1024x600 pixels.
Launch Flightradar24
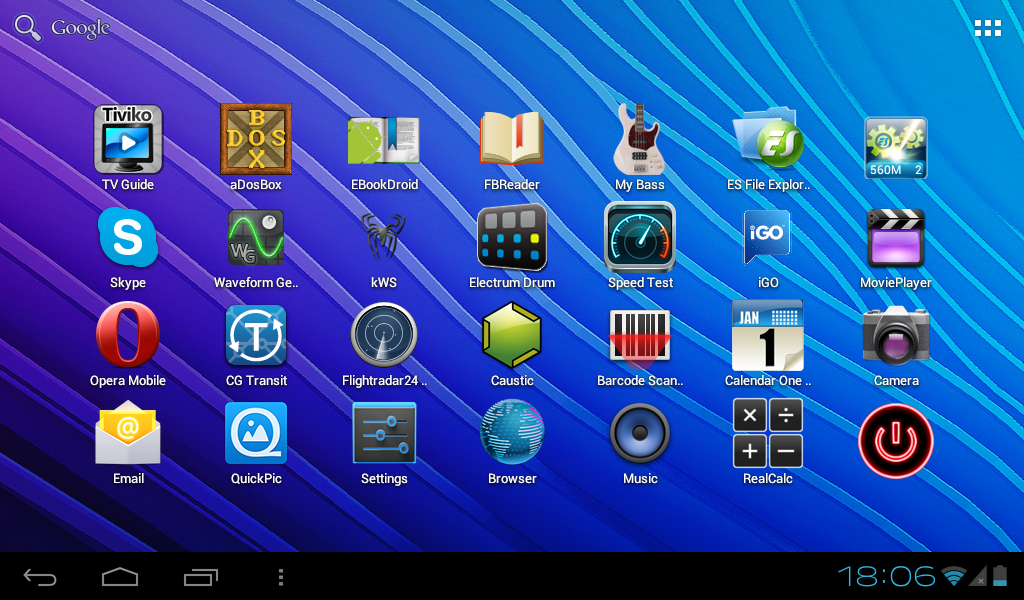384,335
